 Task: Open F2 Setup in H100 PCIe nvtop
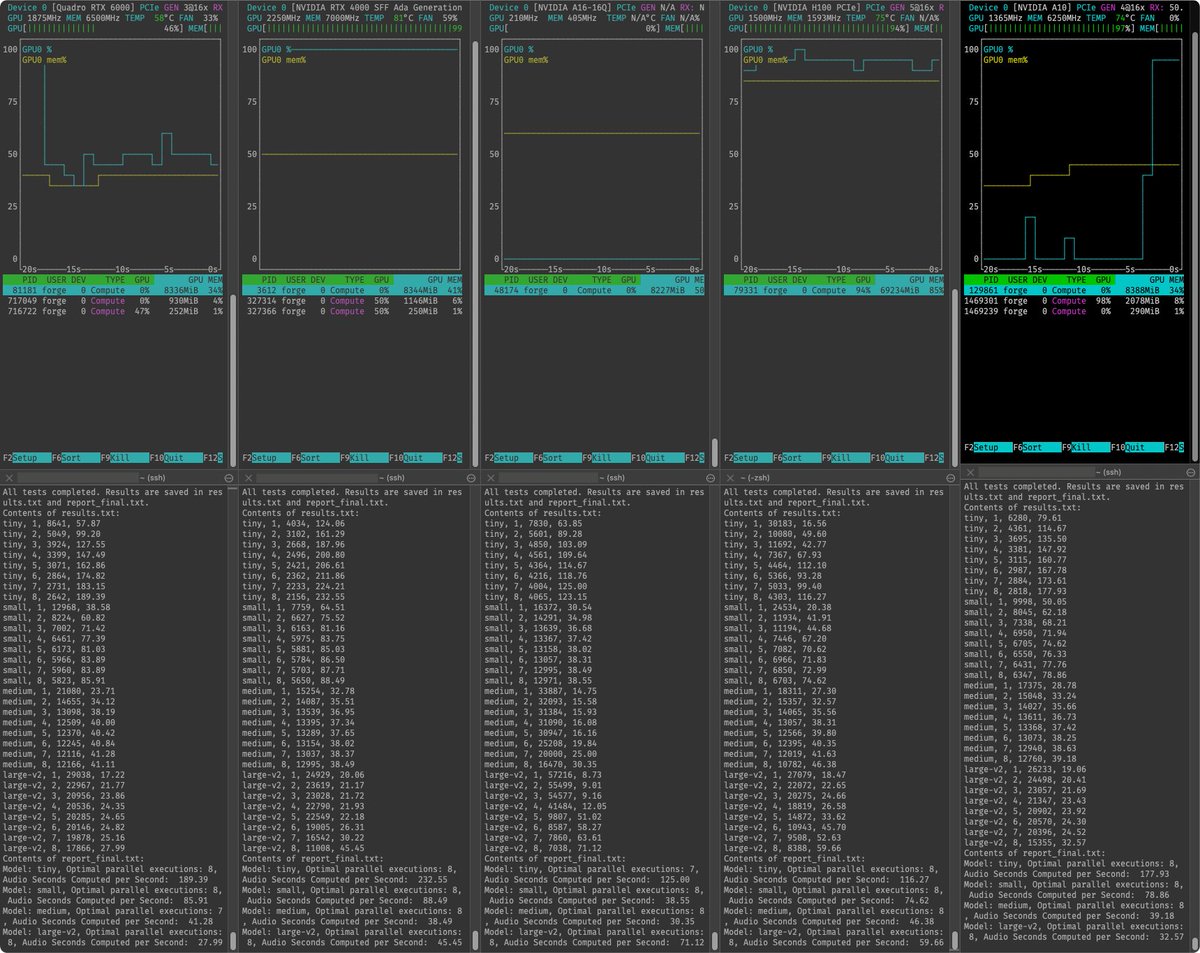[x=748, y=458]
